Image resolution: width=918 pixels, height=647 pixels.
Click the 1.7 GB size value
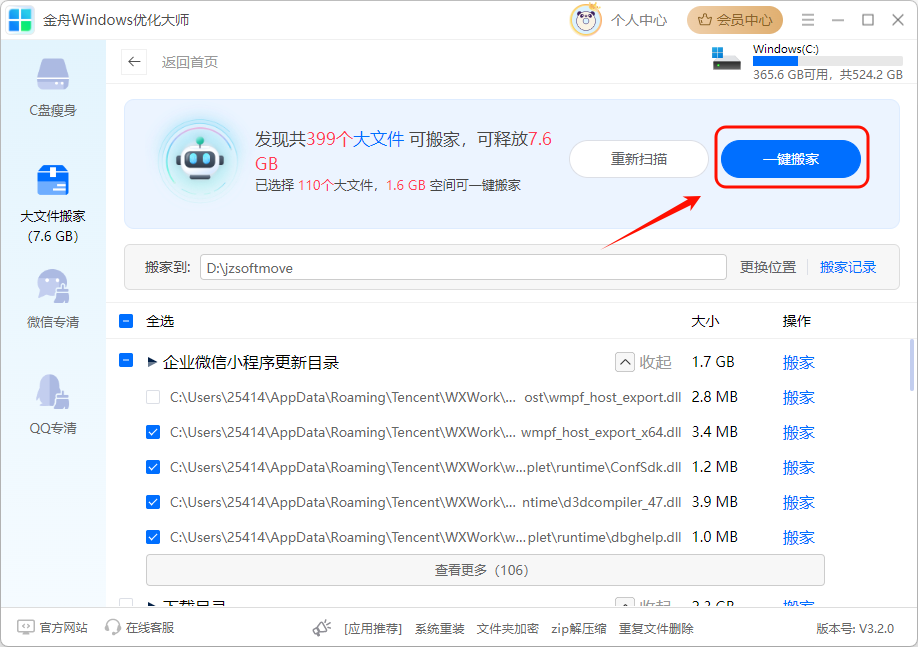(713, 362)
